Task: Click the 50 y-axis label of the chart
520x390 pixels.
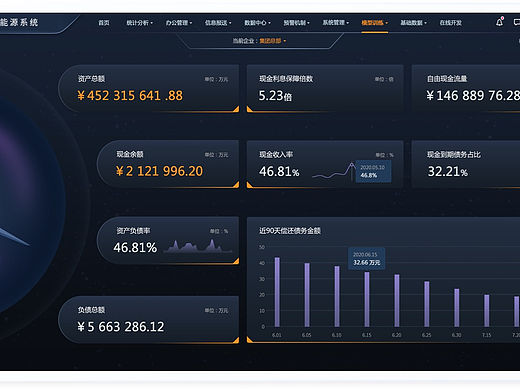Action: click(x=262, y=247)
